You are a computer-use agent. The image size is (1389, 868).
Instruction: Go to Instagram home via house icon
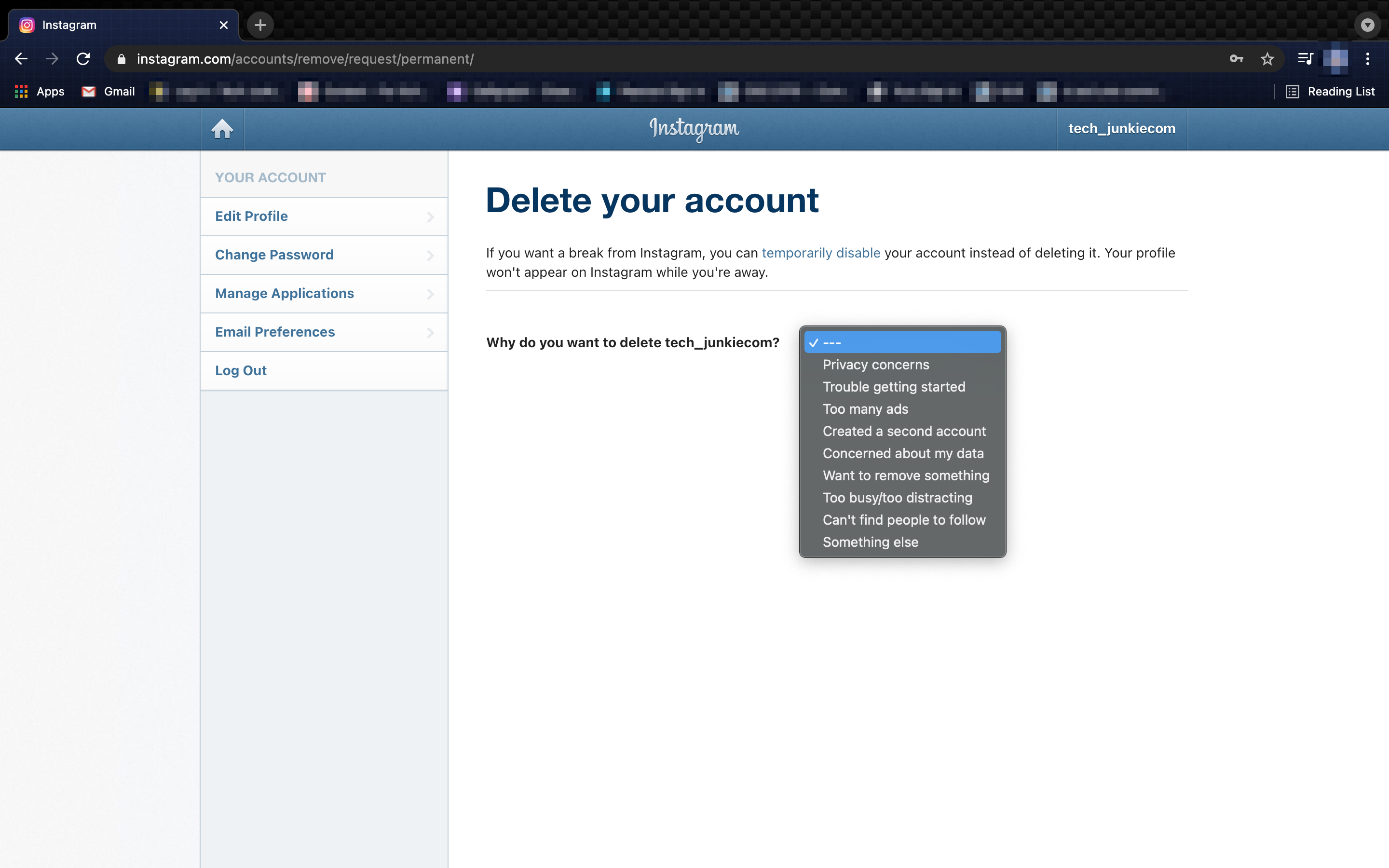click(x=222, y=129)
